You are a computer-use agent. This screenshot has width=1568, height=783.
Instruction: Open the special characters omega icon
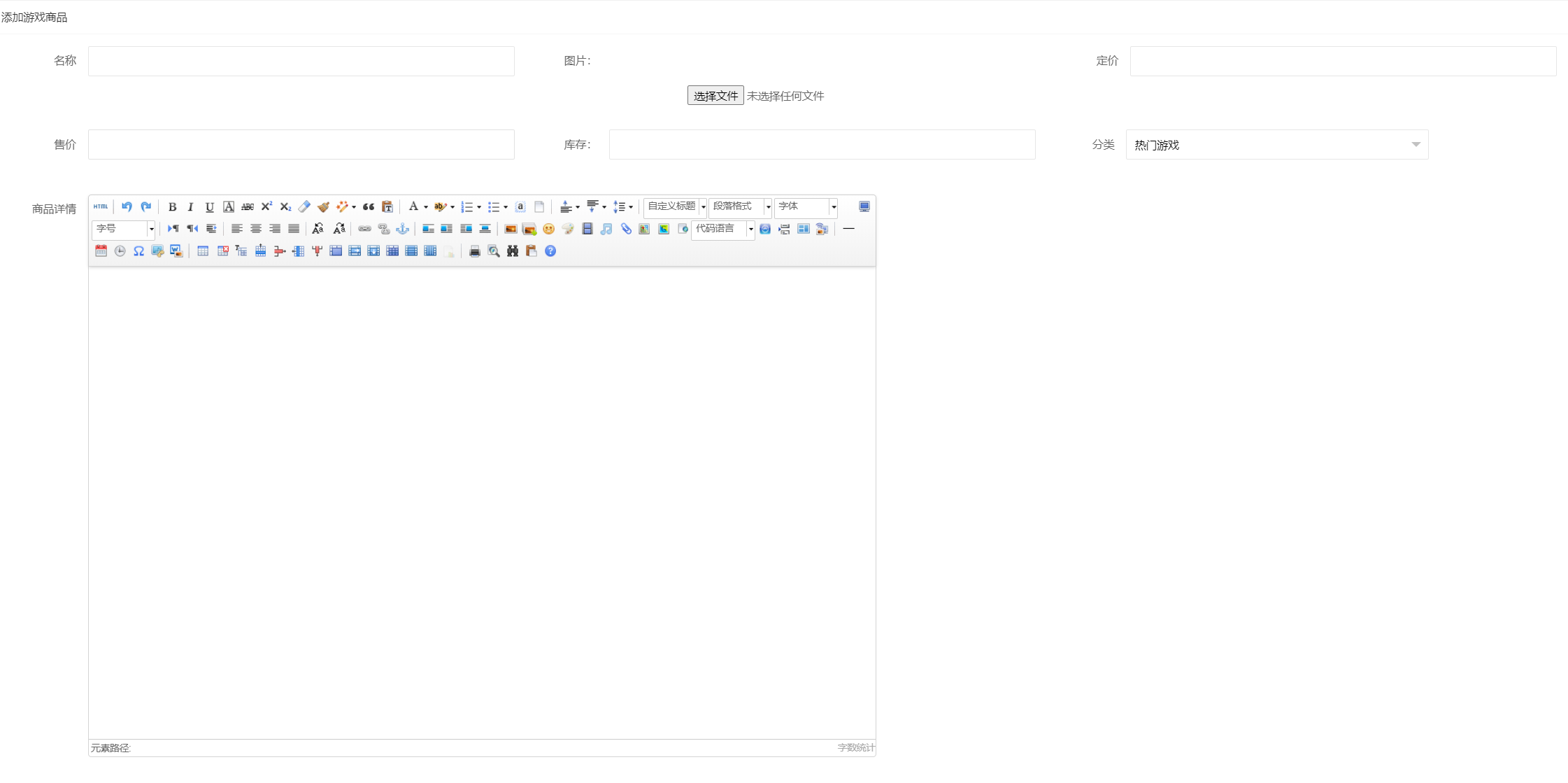tap(138, 251)
